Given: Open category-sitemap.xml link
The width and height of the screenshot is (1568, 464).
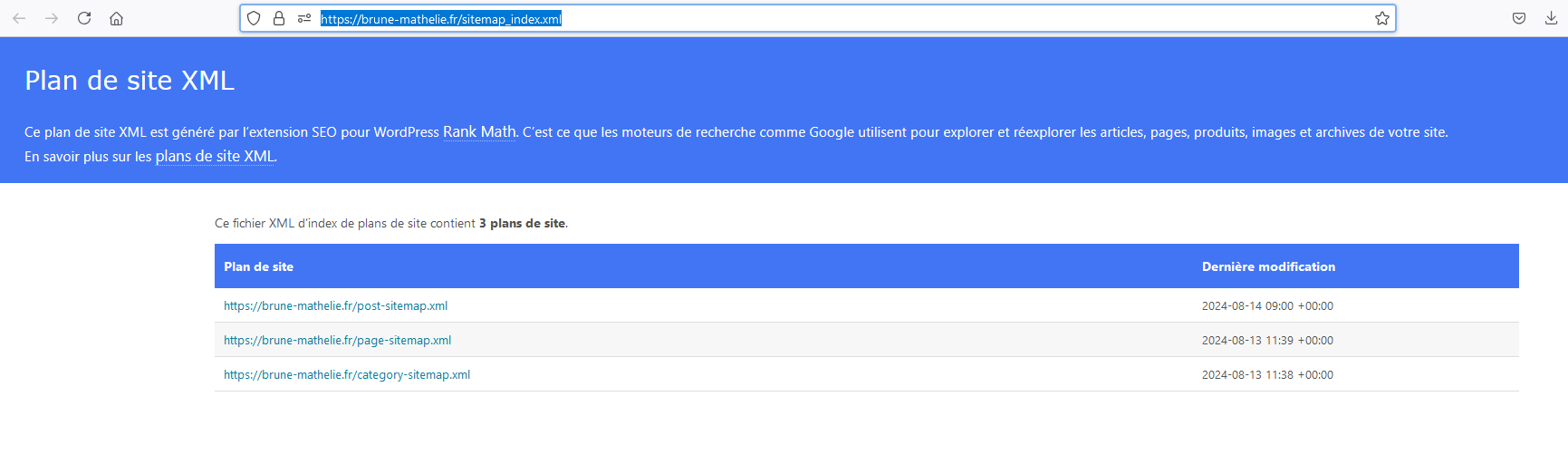Looking at the screenshot, I should point(347,374).
